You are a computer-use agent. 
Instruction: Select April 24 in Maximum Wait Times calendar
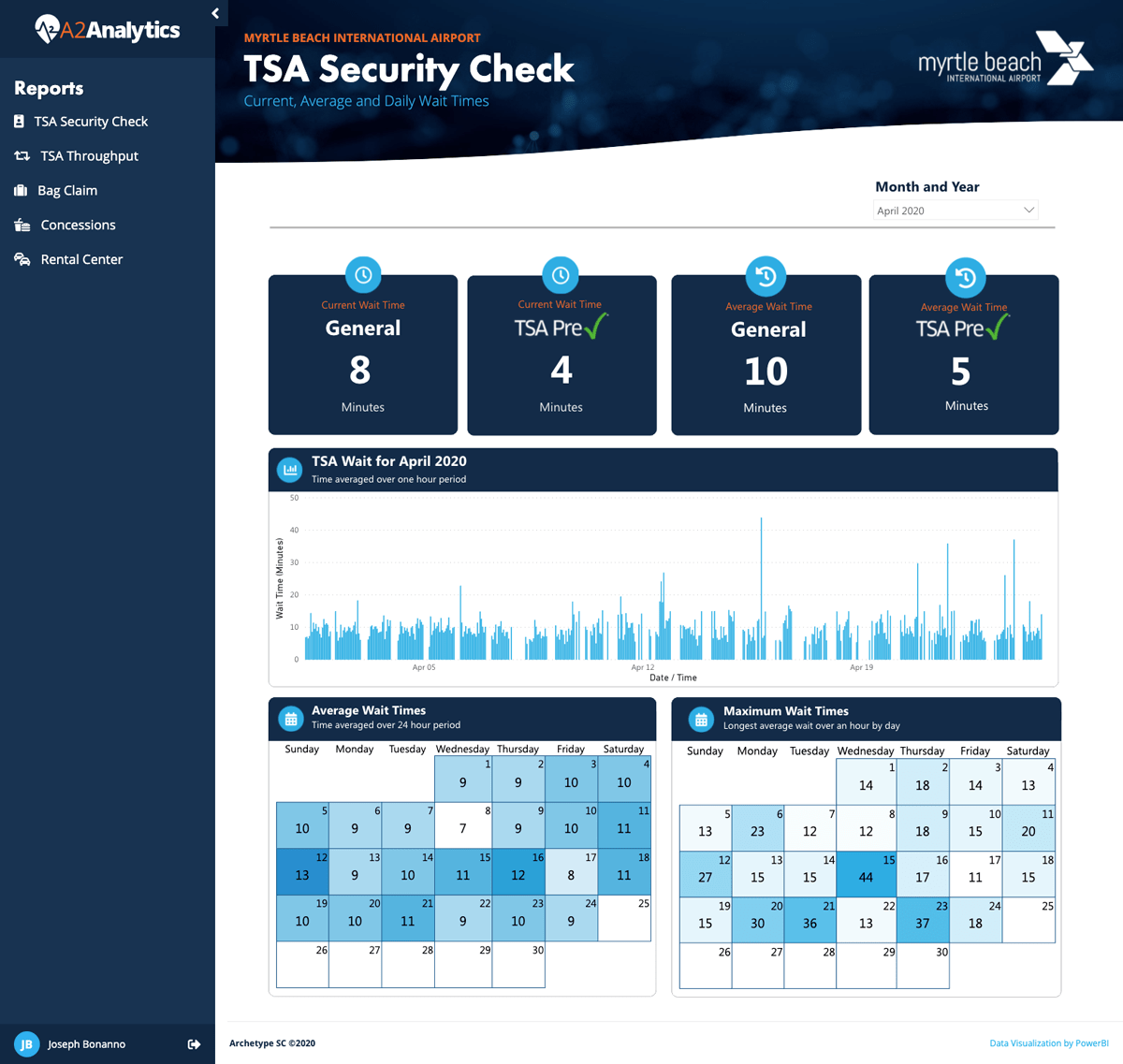(976, 920)
